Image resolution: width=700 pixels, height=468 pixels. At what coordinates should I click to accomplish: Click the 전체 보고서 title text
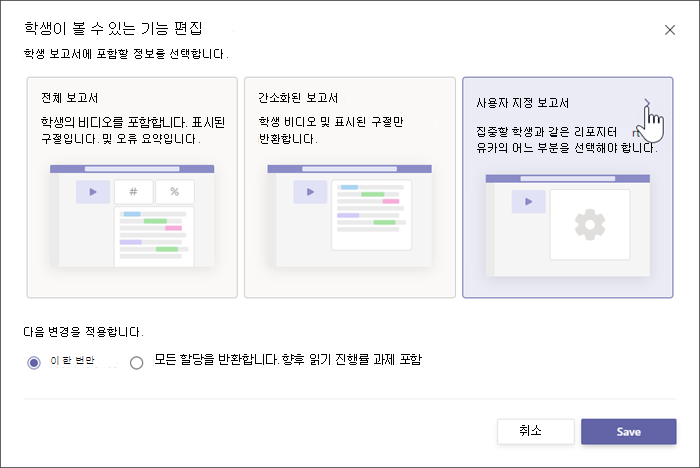click(x=70, y=98)
